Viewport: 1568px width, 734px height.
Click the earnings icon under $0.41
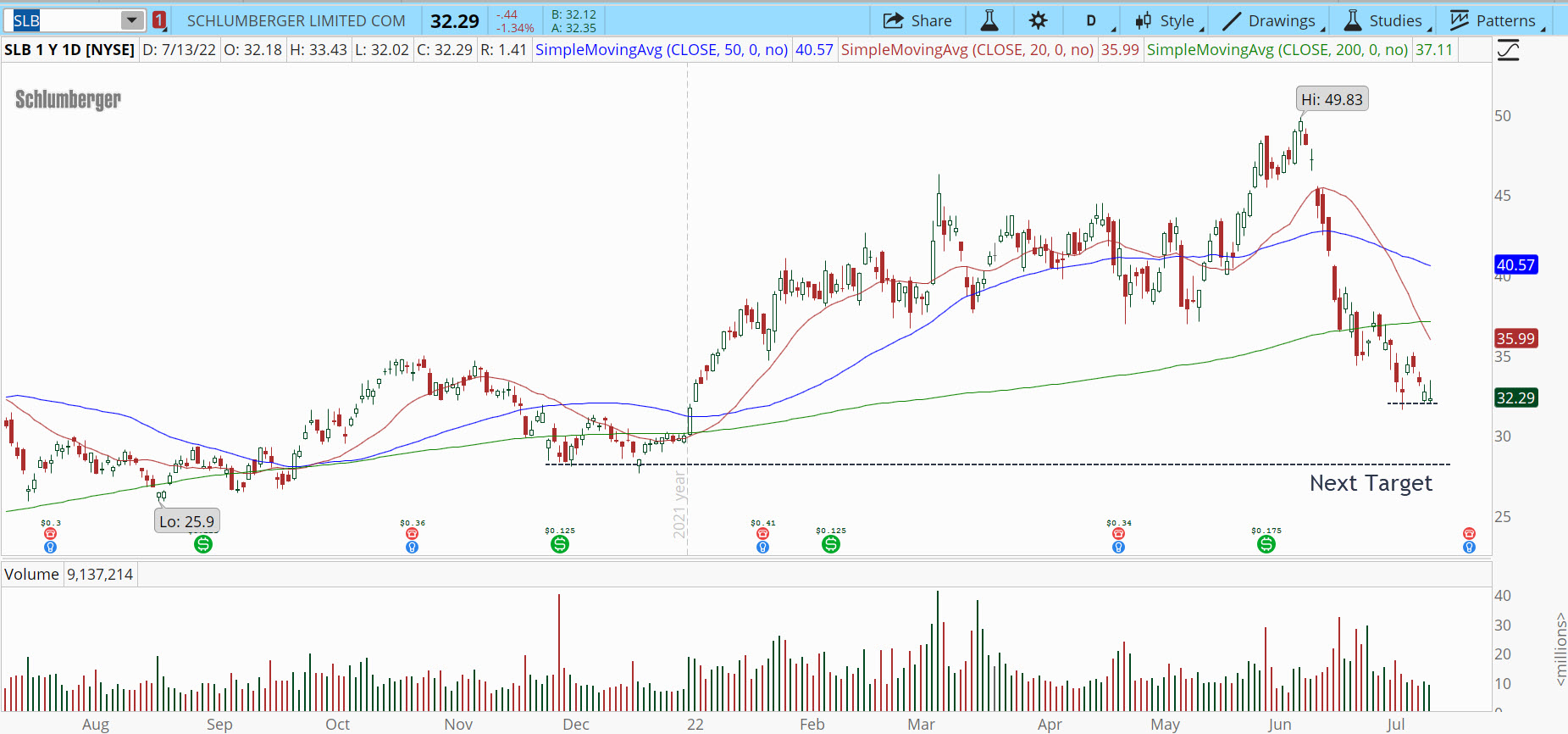click(762, 534)
